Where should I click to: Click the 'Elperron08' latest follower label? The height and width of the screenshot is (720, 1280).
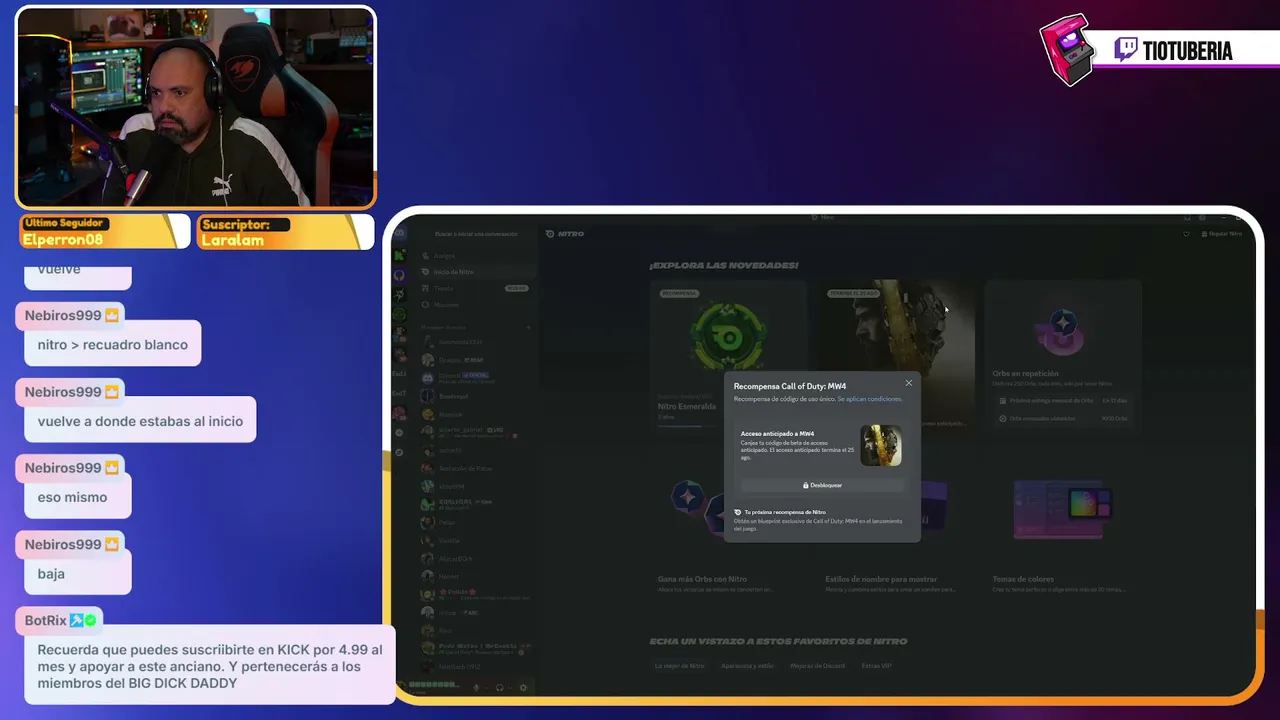click(64, 239)
